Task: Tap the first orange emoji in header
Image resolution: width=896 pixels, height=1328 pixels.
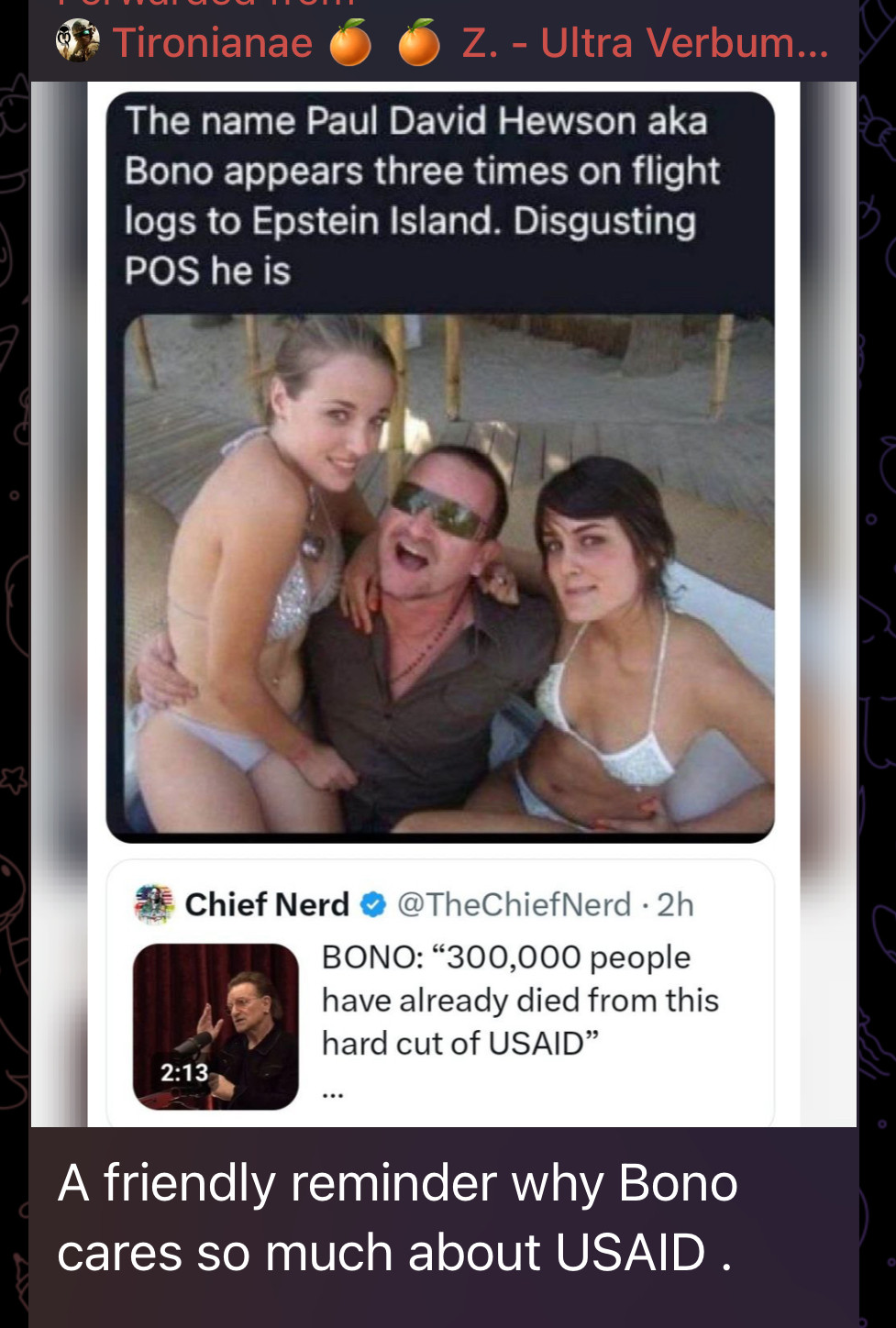Action: click(350, 43)
